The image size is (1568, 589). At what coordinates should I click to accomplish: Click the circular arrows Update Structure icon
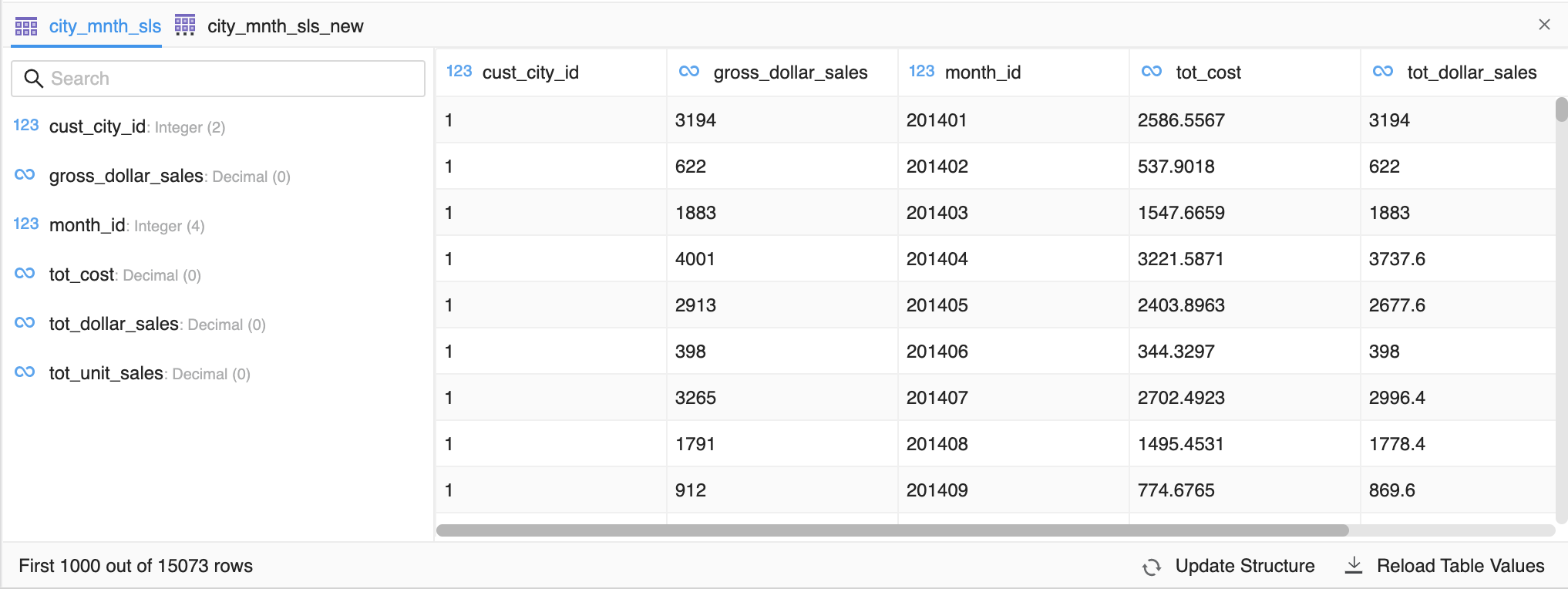pos(1152,567)
